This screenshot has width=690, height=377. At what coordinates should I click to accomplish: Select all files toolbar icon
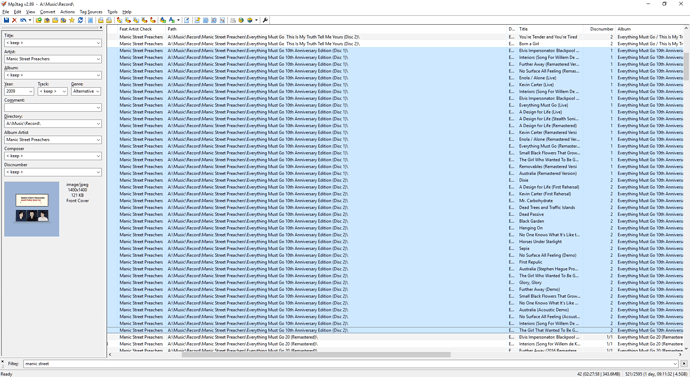[x=90, y=20]
